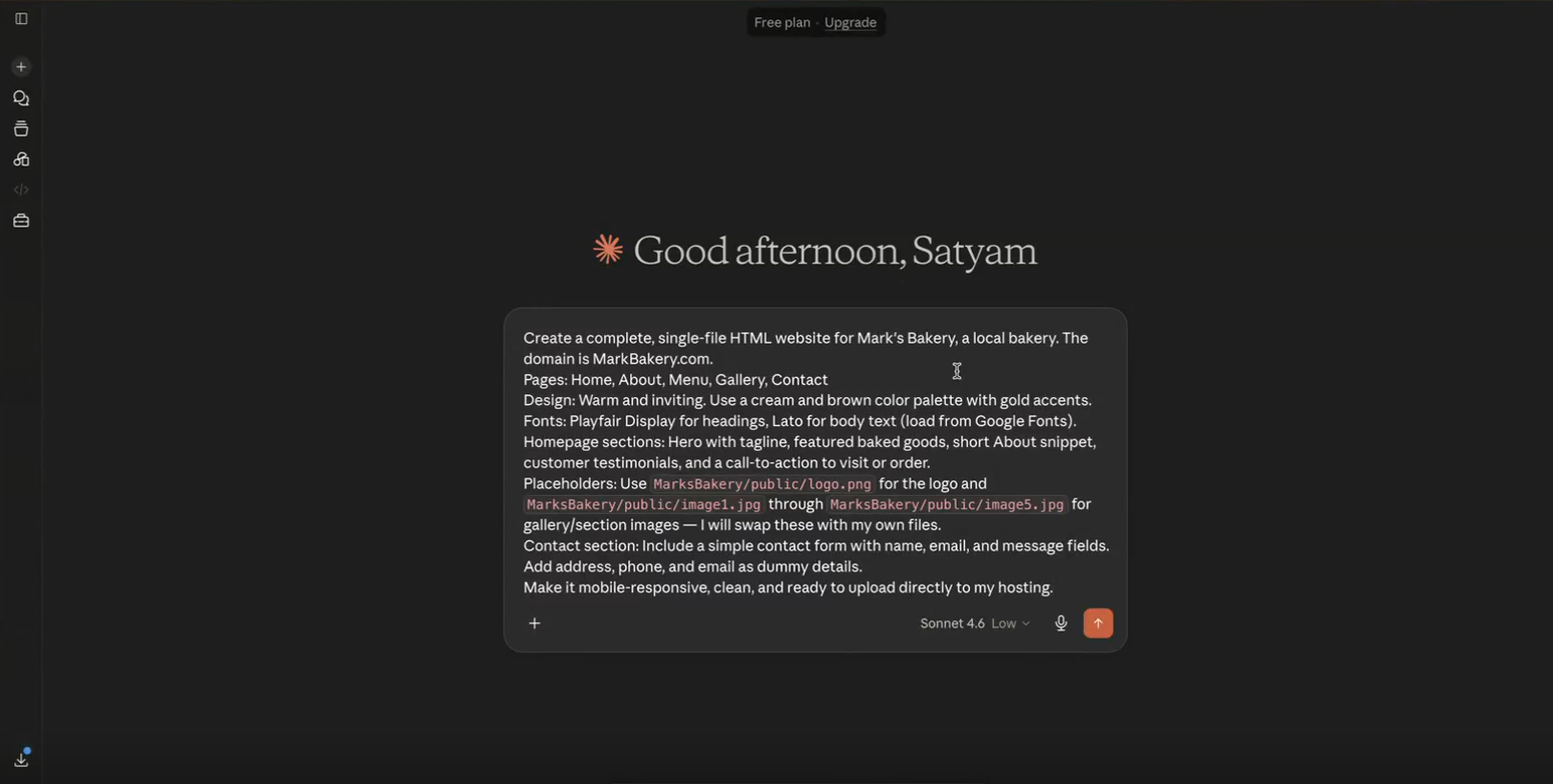This screenshot has width=1553, height=784.
Task: Click the download app icon
Action: (x=21, y=759)
